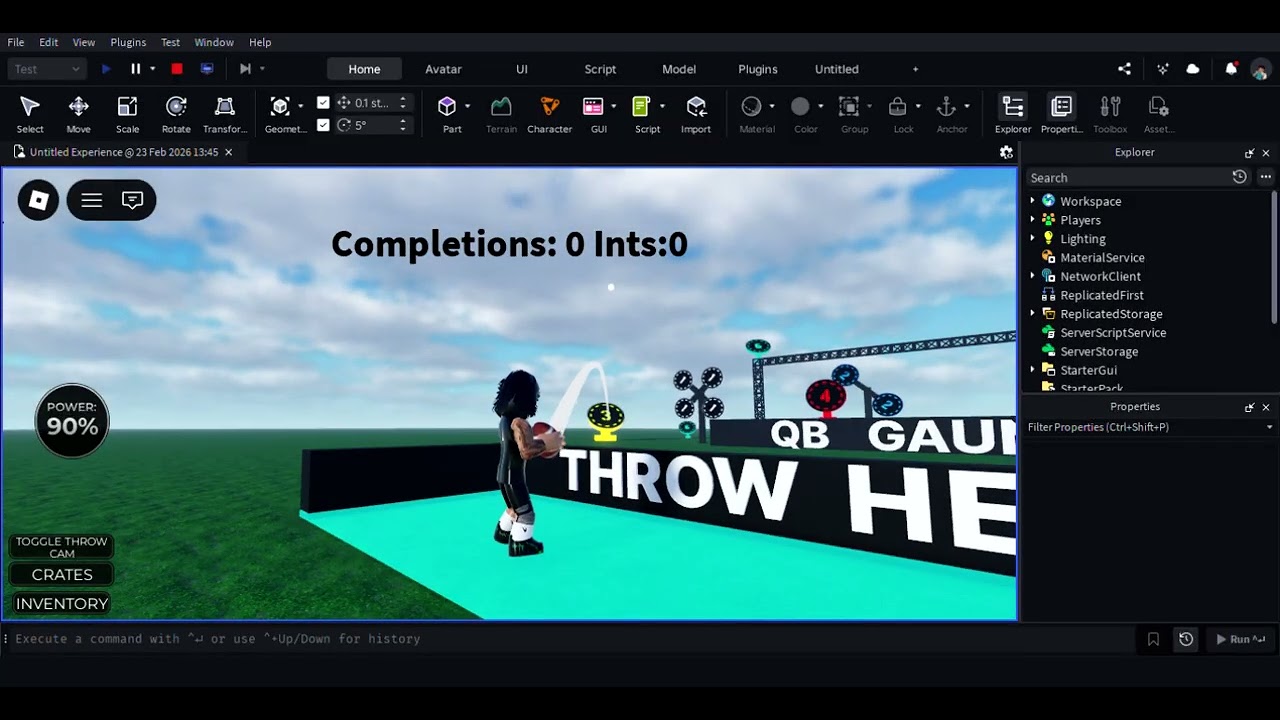Open the Test mode dropdown
Screen dimensions: 1280x720
(x=47, y=69)
